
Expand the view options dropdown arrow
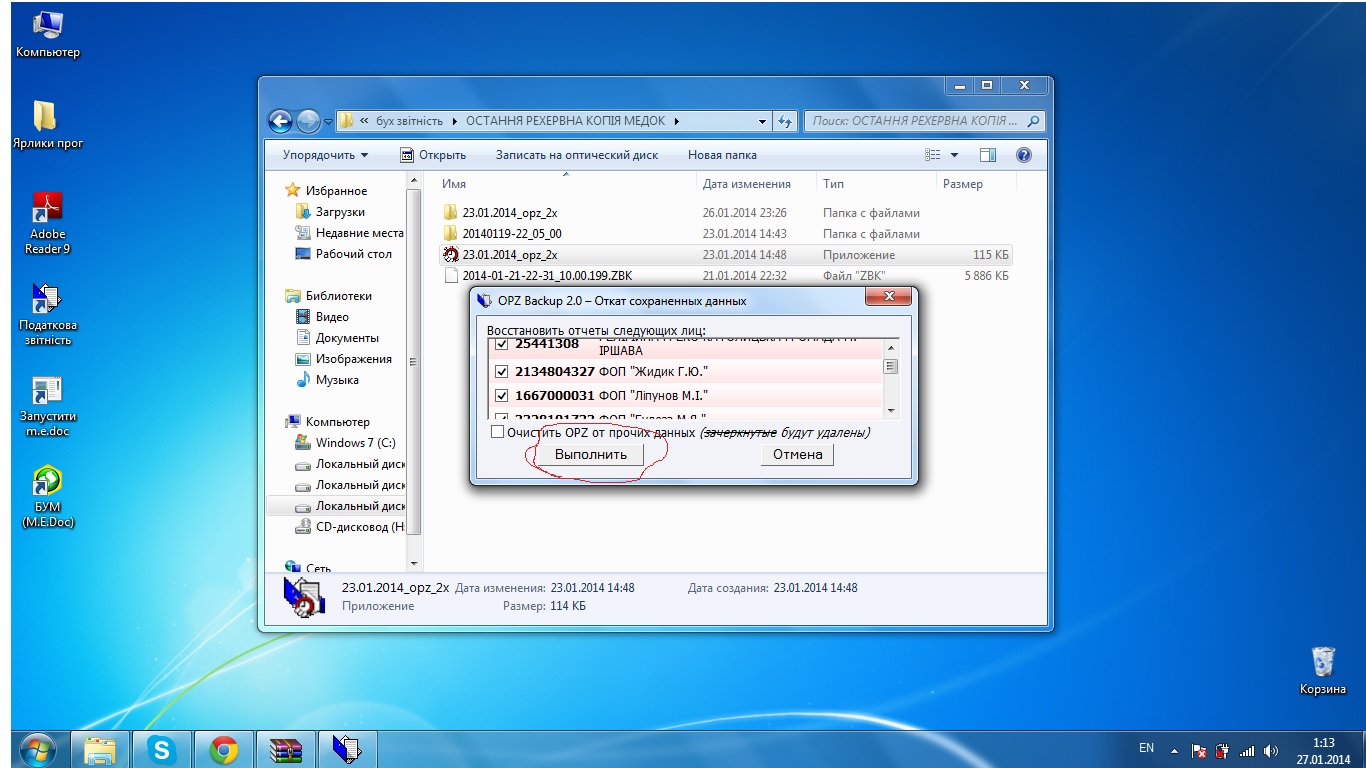click(x=954, y=155)
